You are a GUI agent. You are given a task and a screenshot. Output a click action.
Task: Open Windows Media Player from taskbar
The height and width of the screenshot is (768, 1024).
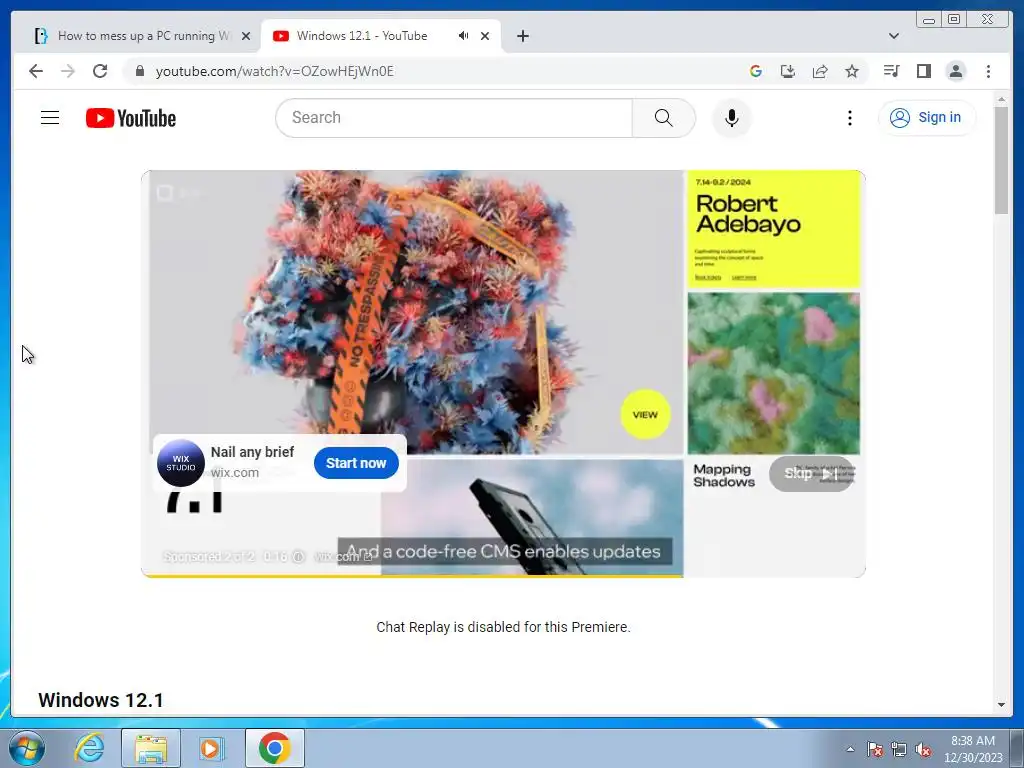tap(211, 748)
